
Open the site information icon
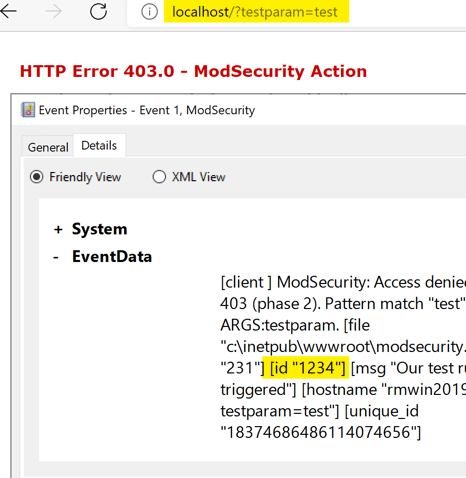149,12
